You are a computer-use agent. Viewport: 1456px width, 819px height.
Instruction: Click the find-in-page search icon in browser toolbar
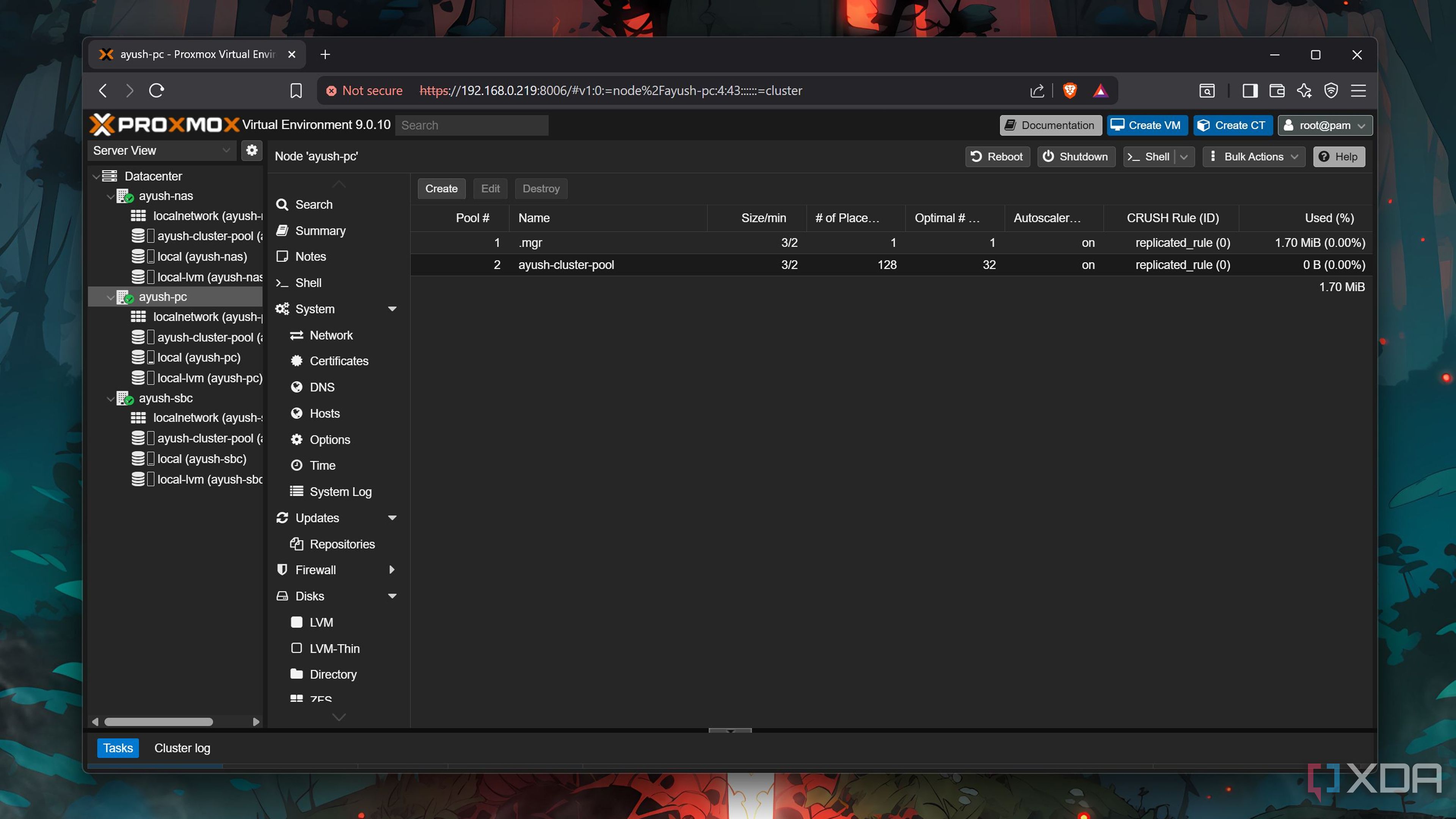pyautogui.click(x=1207, y=91)
